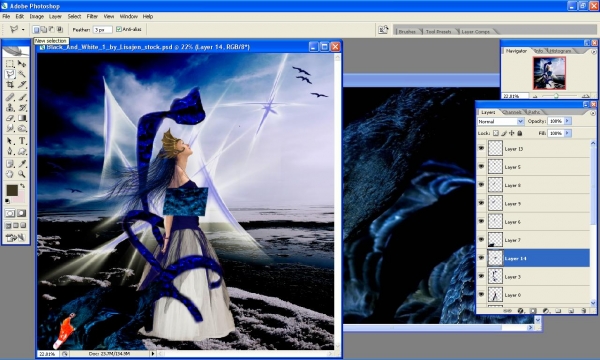Select the Type tool
This screenshot has width=600, height=360.
pyautogui.click(x=22, y=141)
